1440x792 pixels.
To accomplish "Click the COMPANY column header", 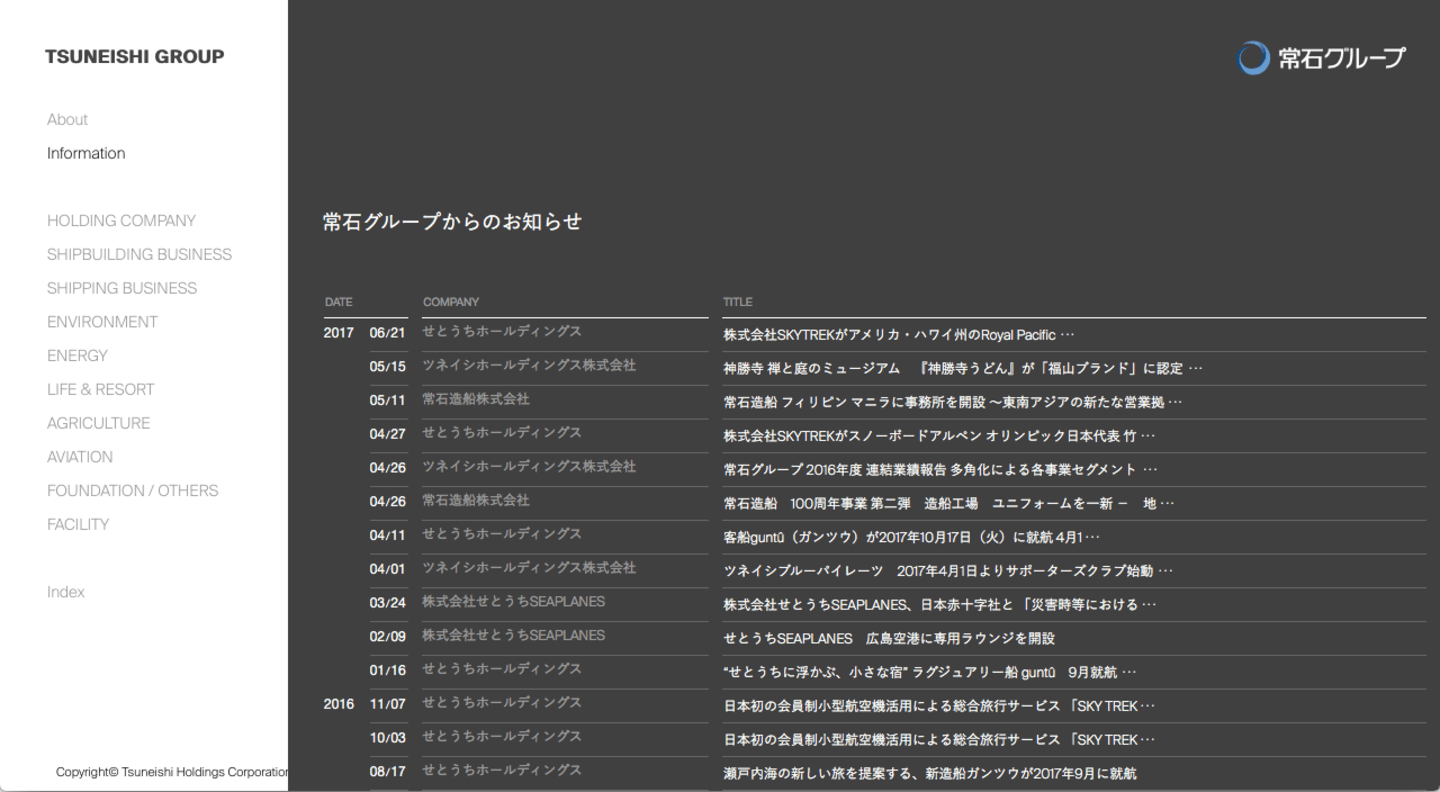I will (451, 302).
